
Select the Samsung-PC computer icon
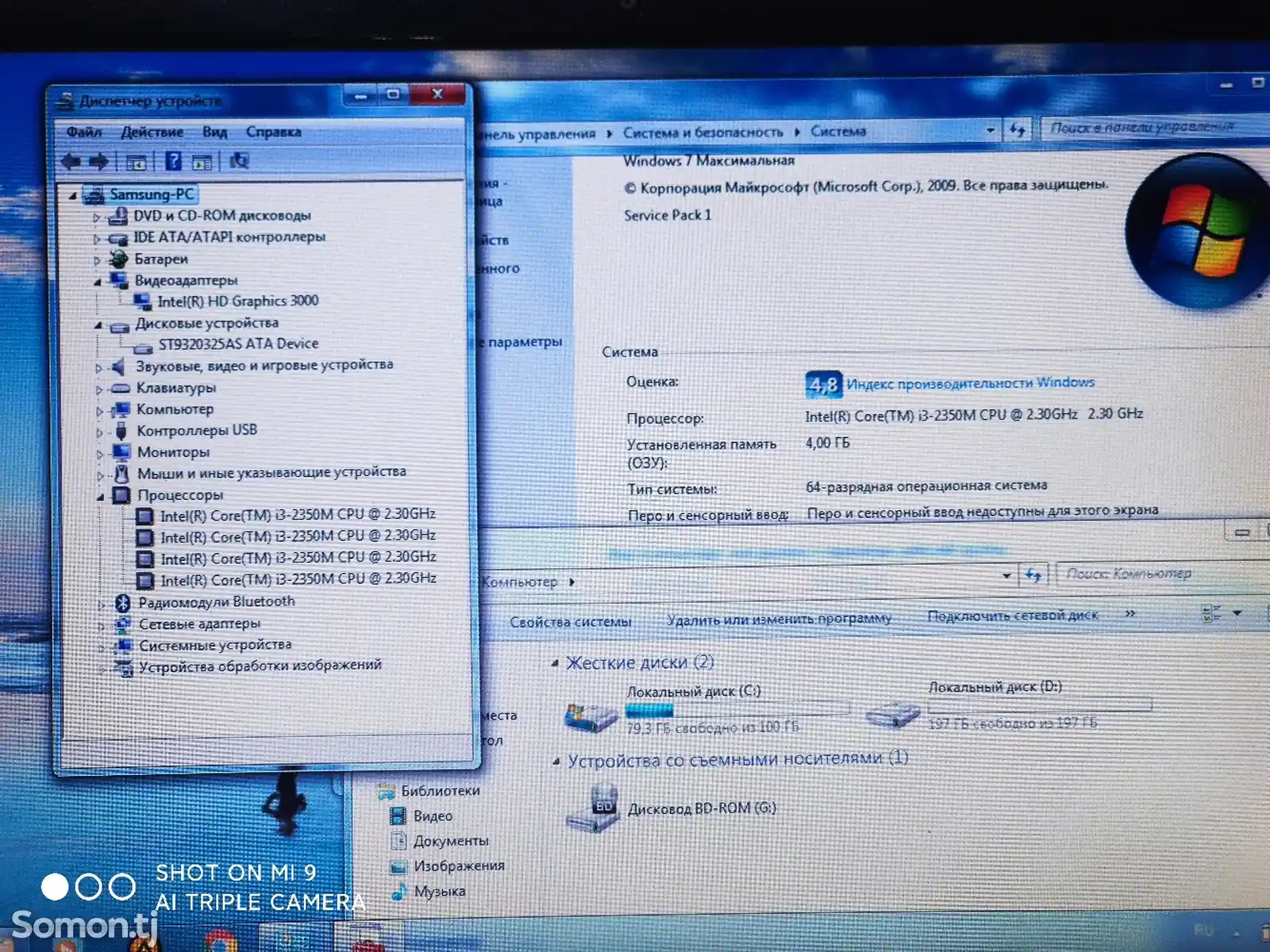coord(94,194)
